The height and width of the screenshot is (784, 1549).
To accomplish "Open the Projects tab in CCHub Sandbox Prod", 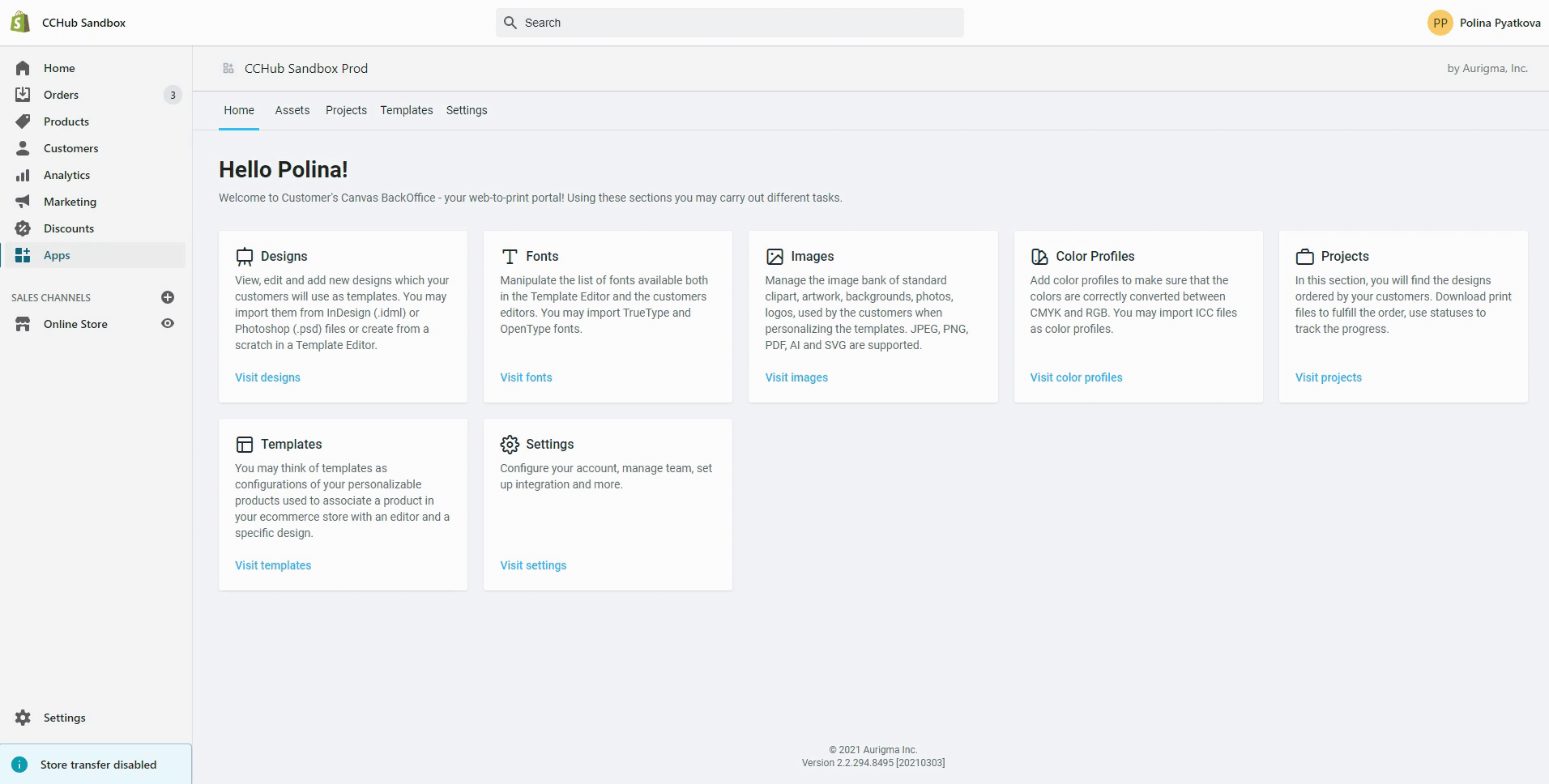I will pyautogui.click(x=346, y=110).
